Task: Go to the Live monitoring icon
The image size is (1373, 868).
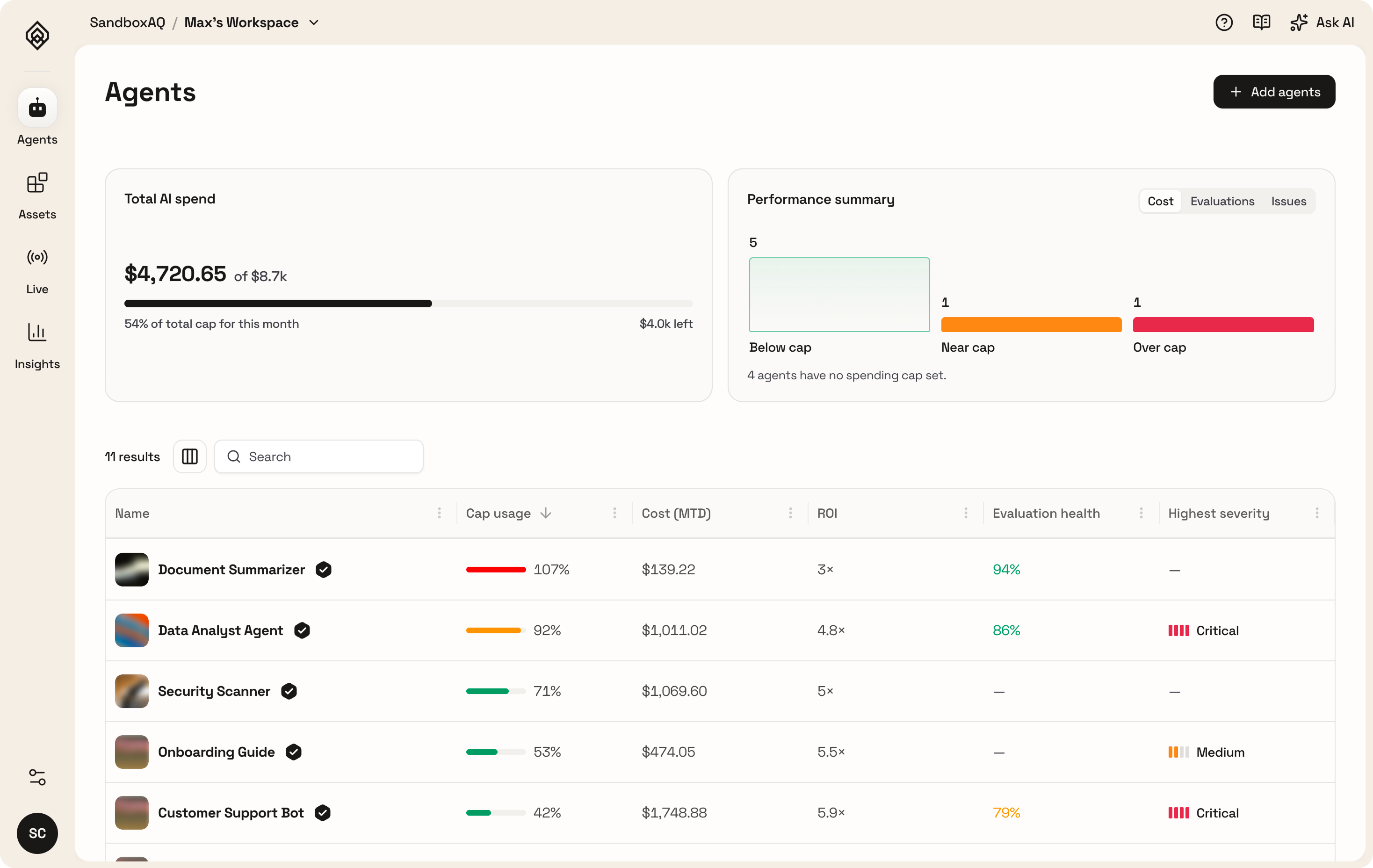Action: pyautogui.click(x=37, y=257)
